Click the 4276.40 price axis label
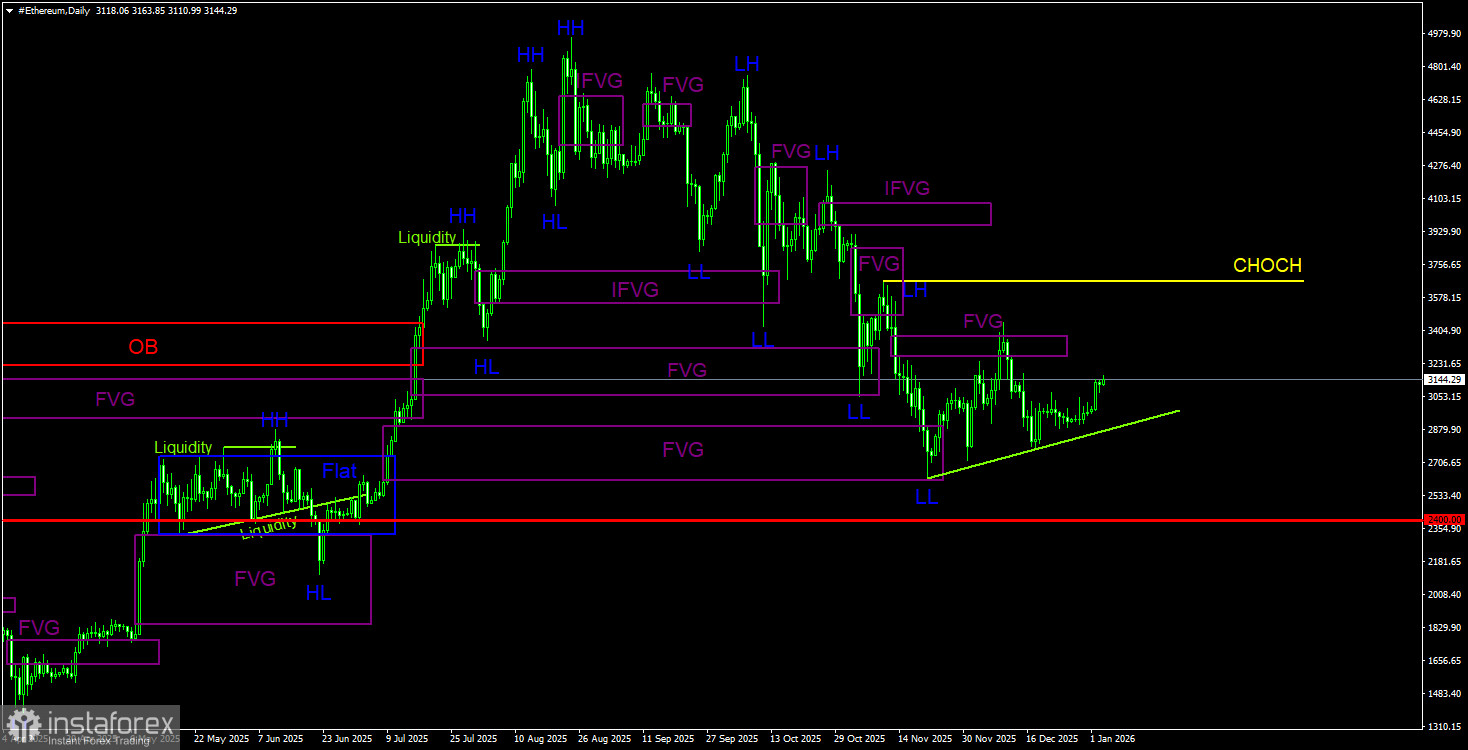1468x750 pixels. [1444, 166]
